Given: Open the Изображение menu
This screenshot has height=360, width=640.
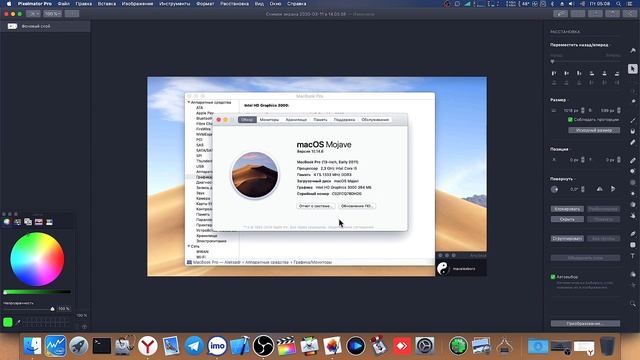Looking at the screenshot, I should [138, 4].
